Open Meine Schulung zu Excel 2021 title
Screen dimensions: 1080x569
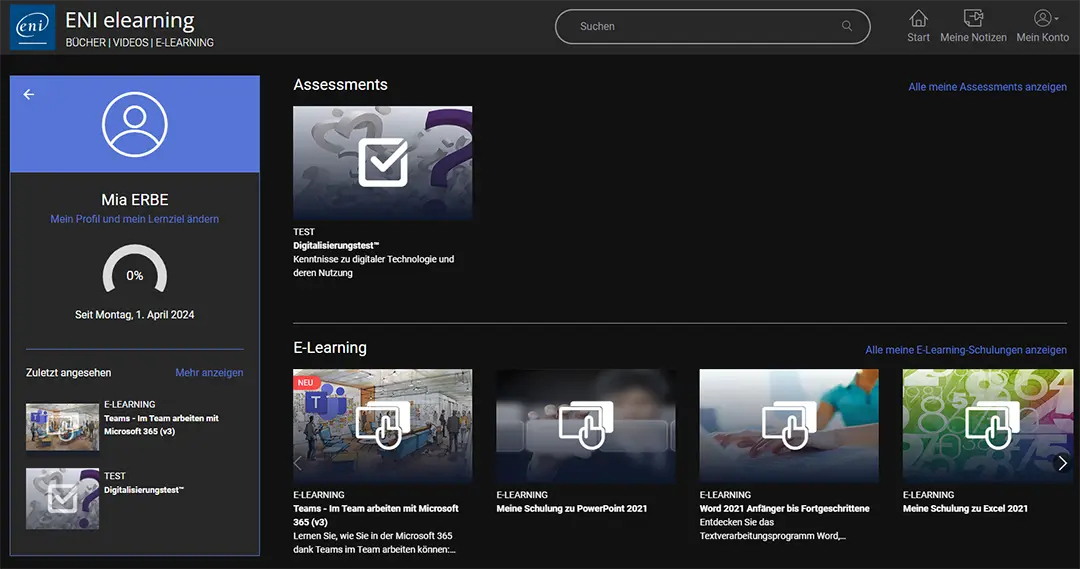tap(965, 508)
